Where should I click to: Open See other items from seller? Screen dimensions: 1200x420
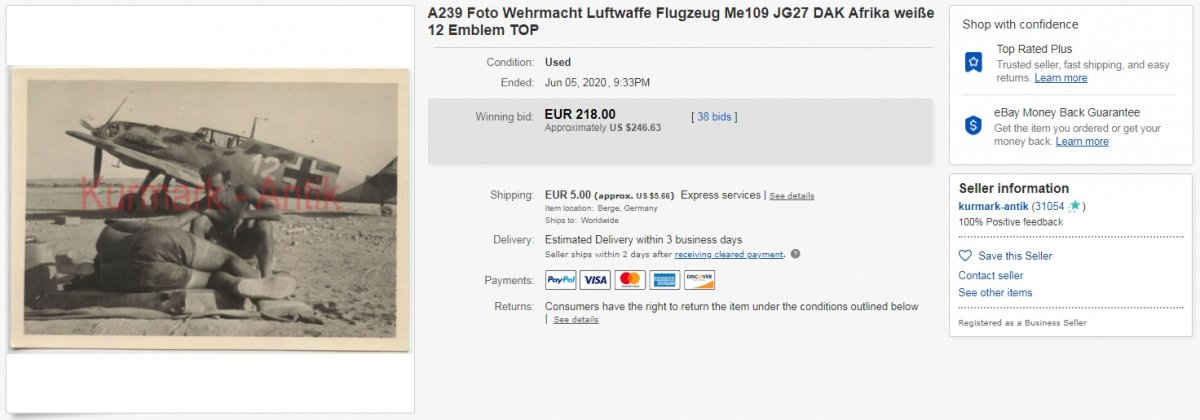(x=995, y=293)
